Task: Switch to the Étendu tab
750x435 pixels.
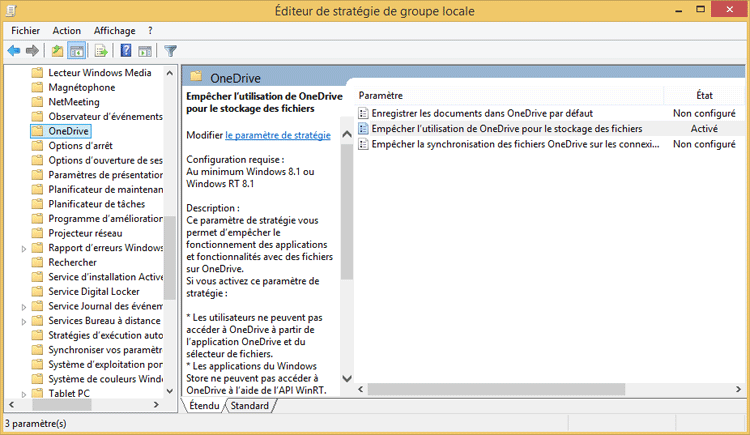Action: pyautogui.click(x=204, y=406)
